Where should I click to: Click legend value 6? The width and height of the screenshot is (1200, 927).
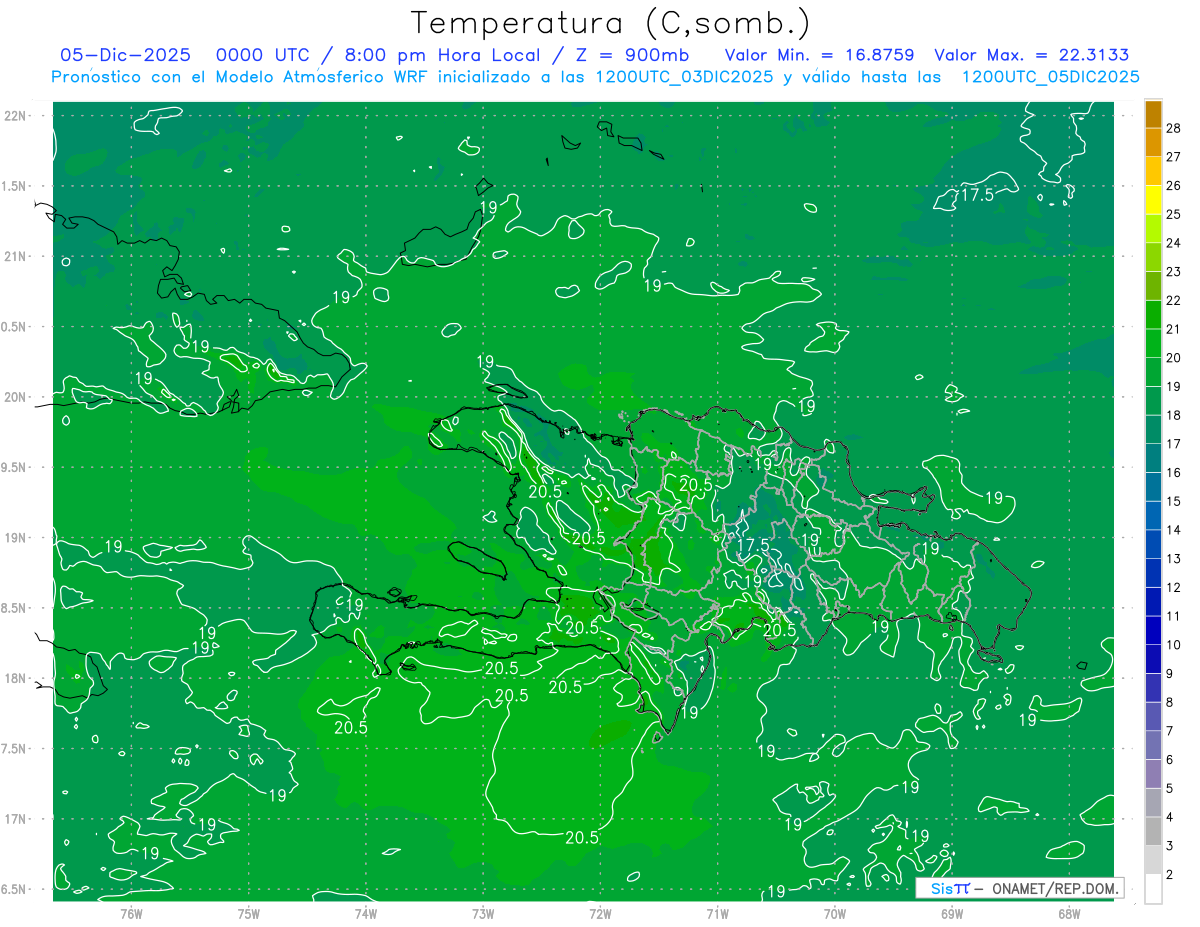(x=1170, y=760)
